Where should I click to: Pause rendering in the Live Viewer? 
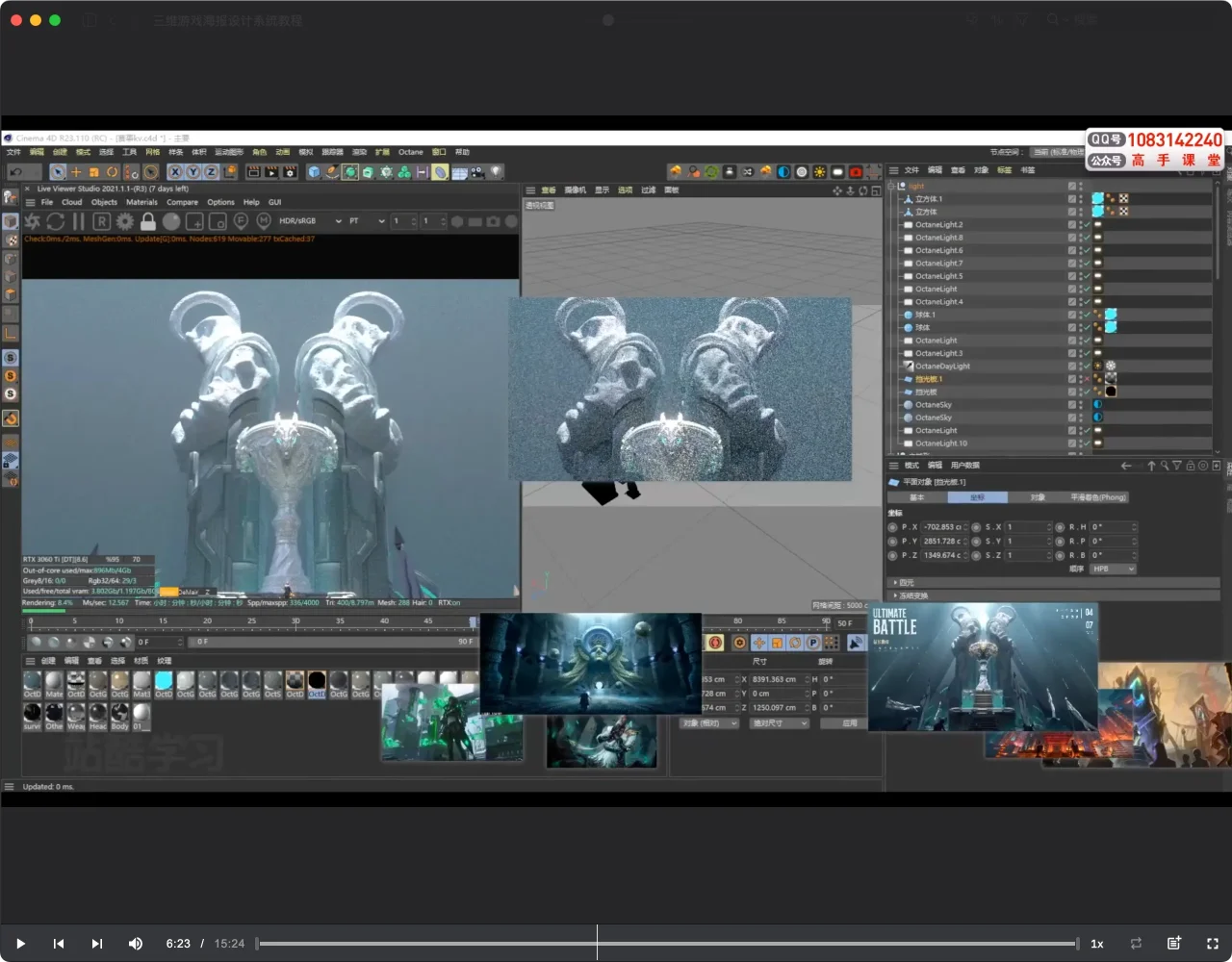tap(78, 221)
